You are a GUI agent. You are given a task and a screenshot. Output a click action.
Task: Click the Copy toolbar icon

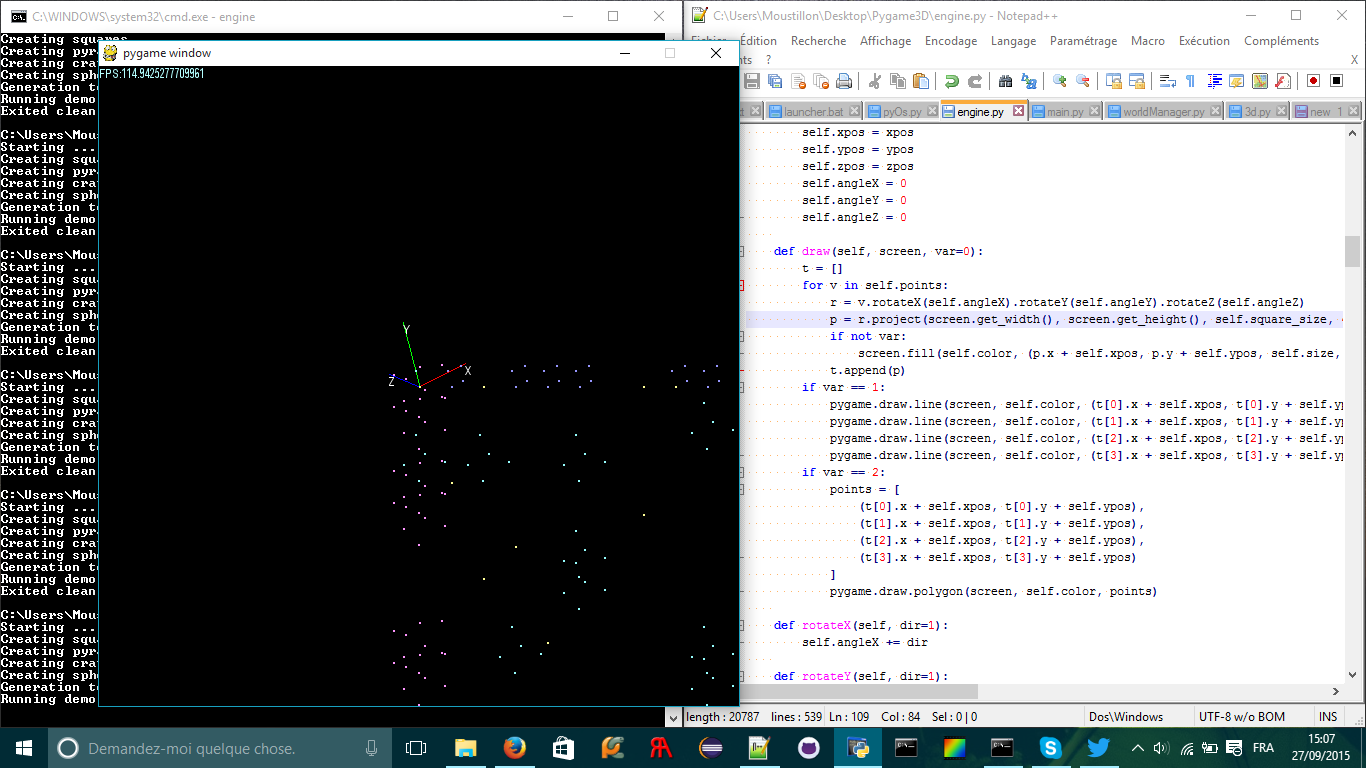898,81
